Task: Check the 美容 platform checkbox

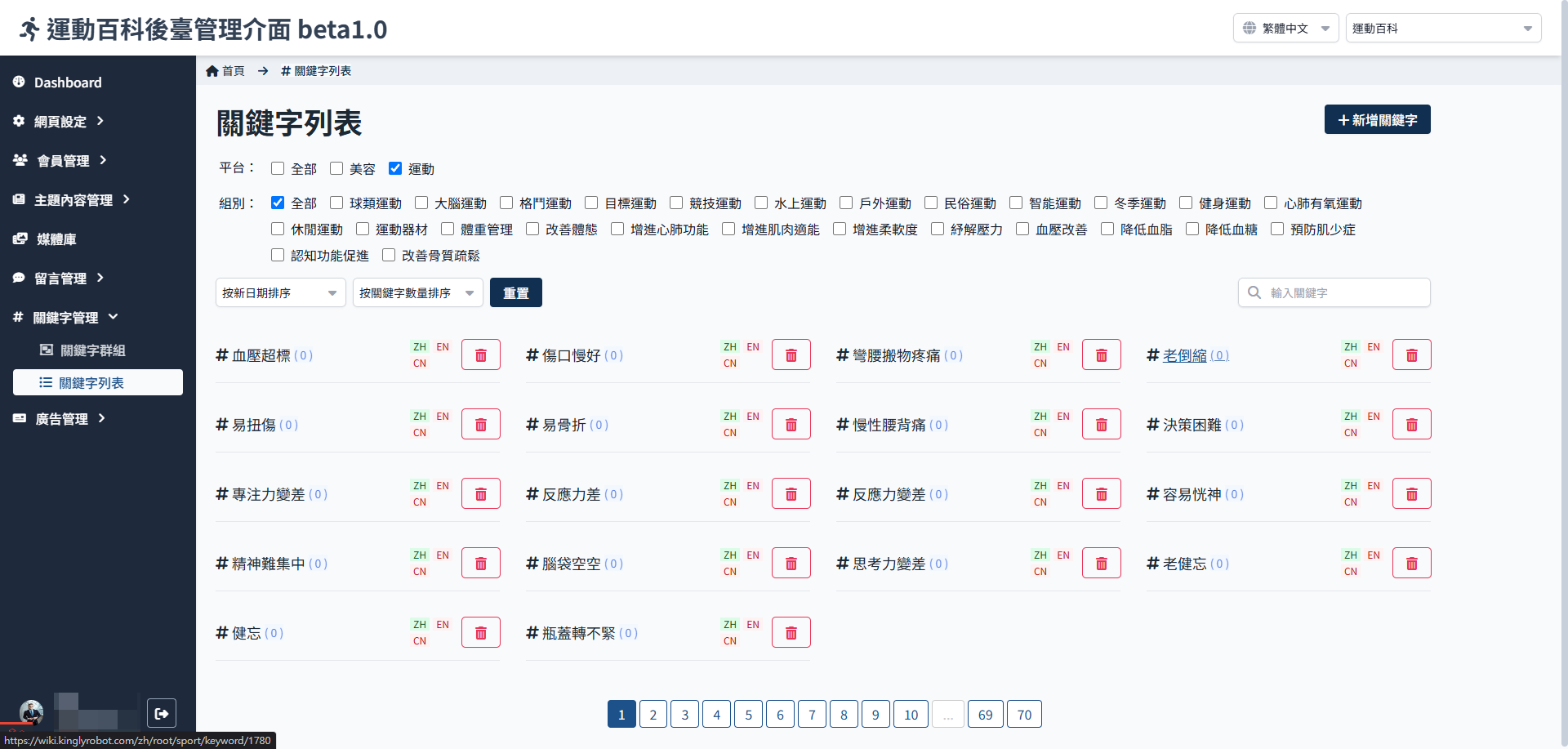Action: pos(336,168)
